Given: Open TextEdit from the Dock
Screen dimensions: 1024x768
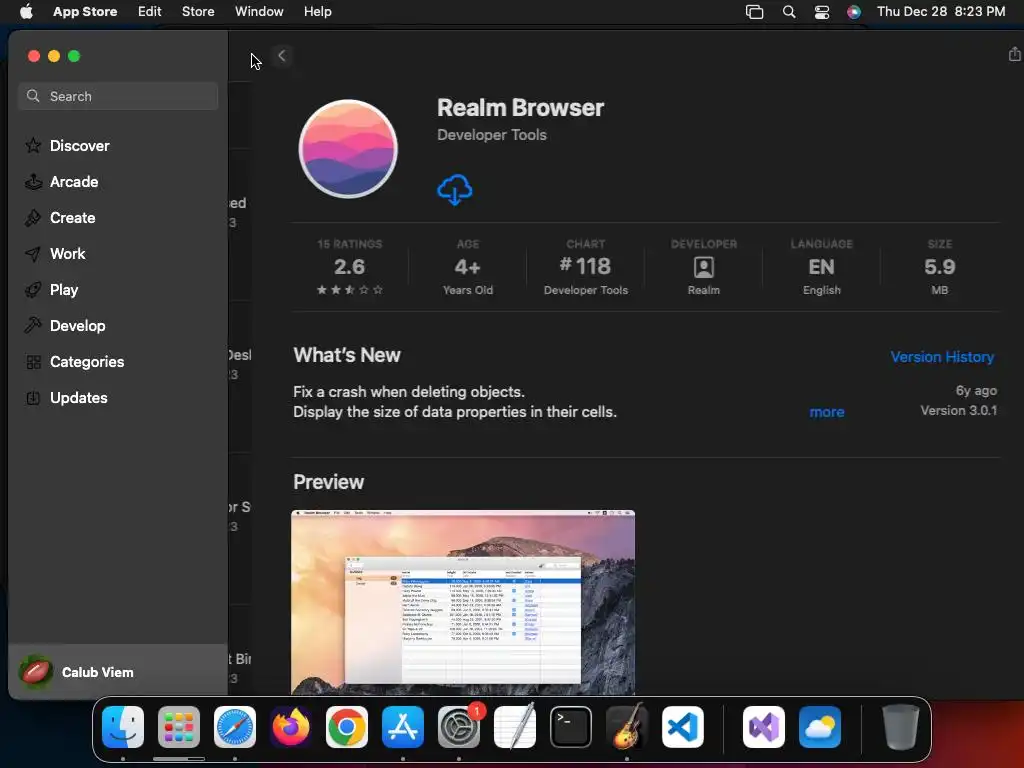Looking at the screenshot, I should pos(515,727).
